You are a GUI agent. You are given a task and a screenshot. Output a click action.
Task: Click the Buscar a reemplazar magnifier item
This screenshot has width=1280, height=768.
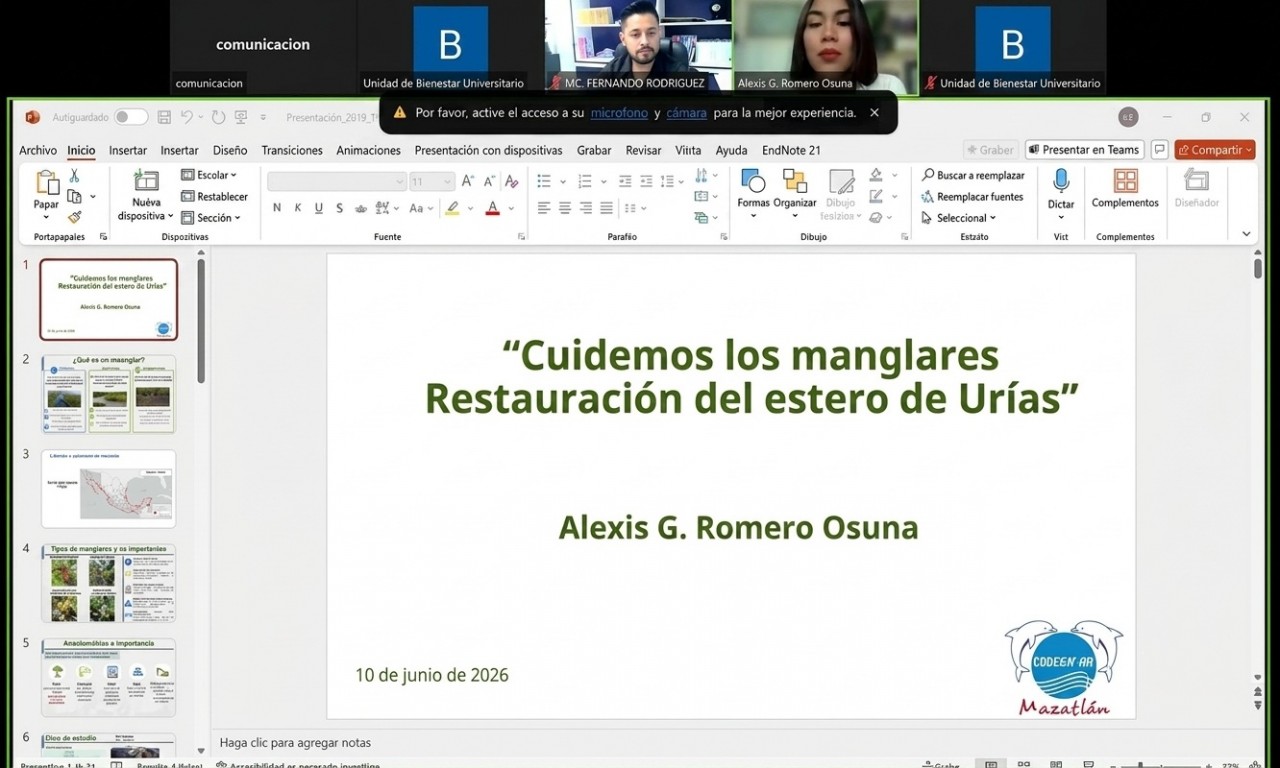coord(973,175)
